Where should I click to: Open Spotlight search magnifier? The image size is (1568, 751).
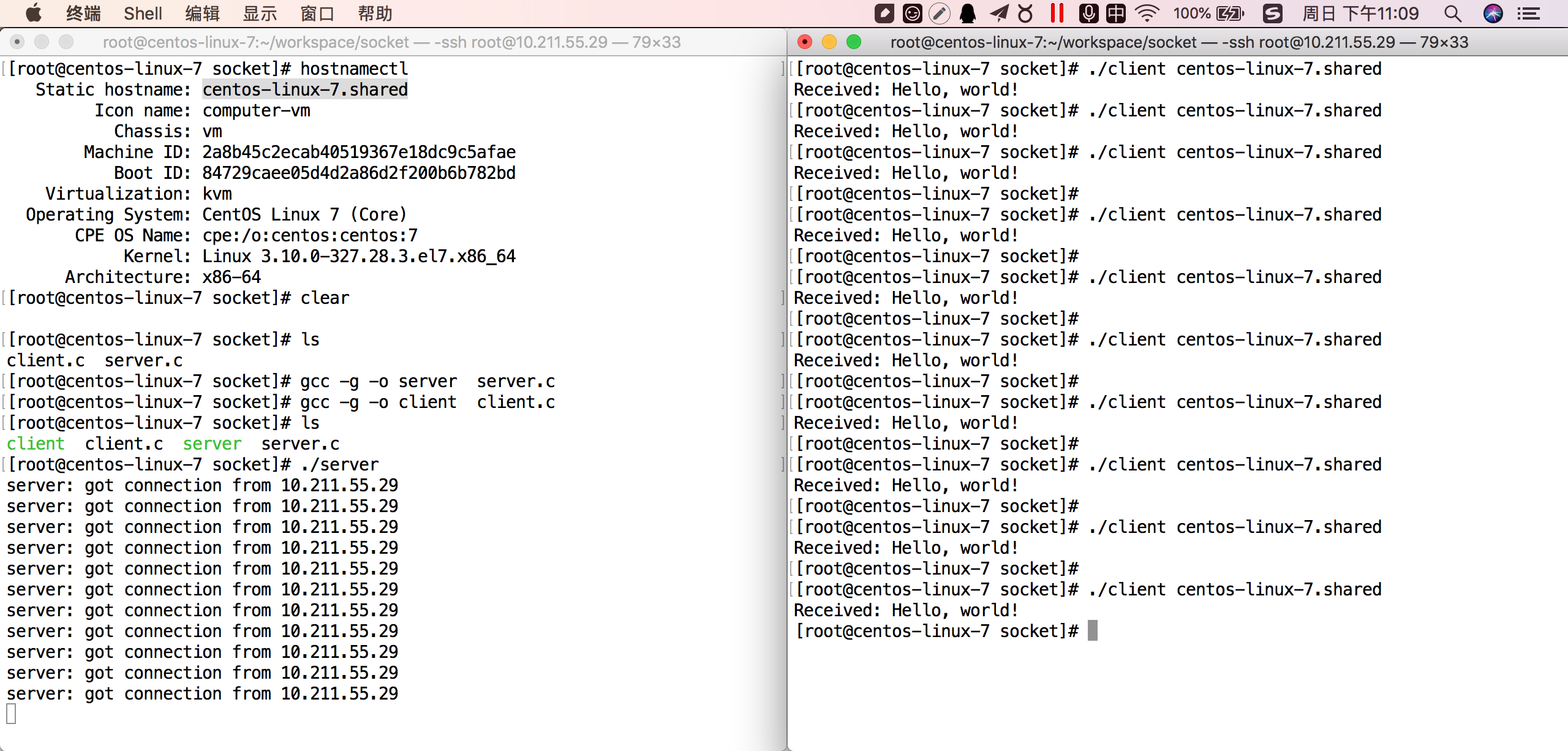(x=1452, y=13)
